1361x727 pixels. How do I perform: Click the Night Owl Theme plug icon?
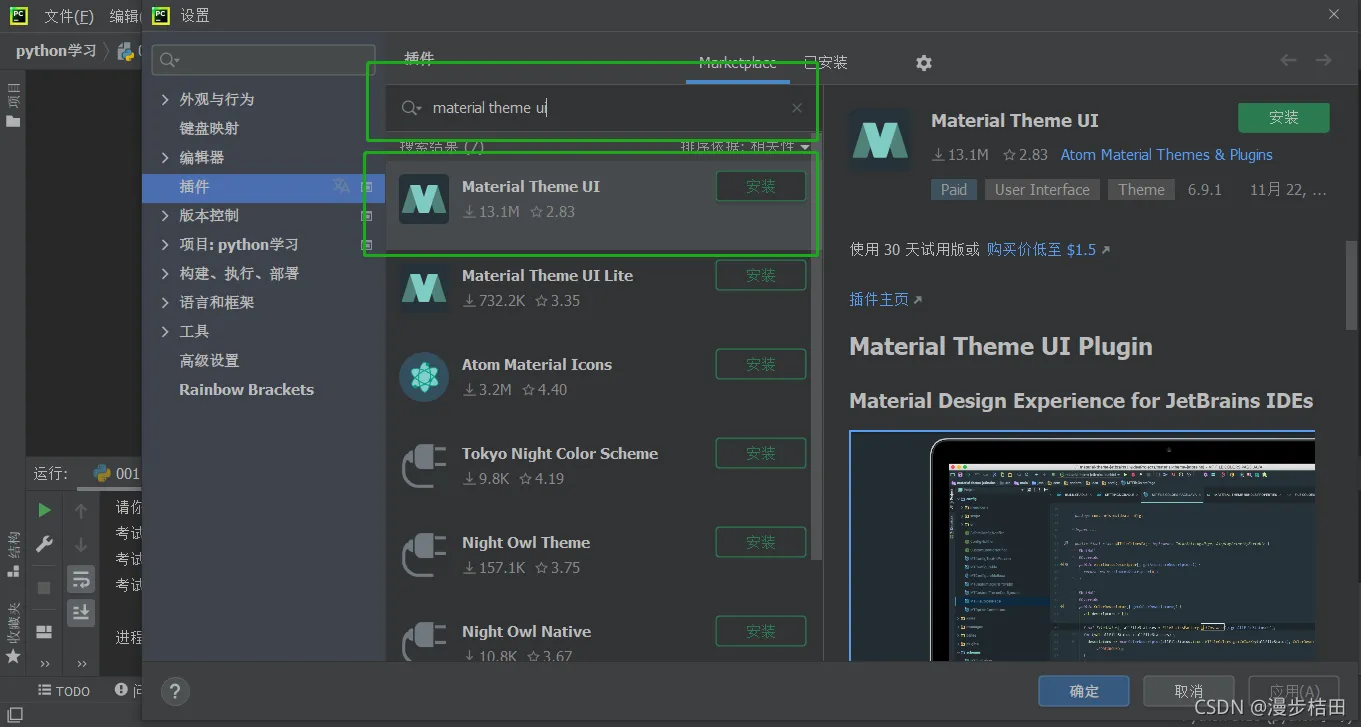424,554
